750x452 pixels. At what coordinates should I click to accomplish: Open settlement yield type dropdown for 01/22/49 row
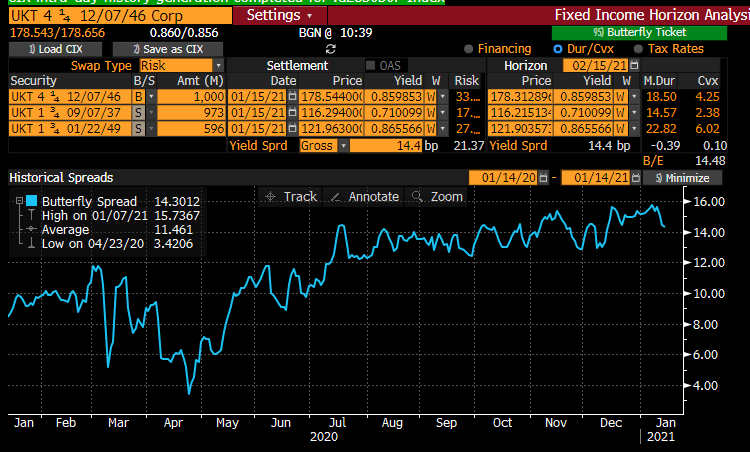(x=443, y=129)
